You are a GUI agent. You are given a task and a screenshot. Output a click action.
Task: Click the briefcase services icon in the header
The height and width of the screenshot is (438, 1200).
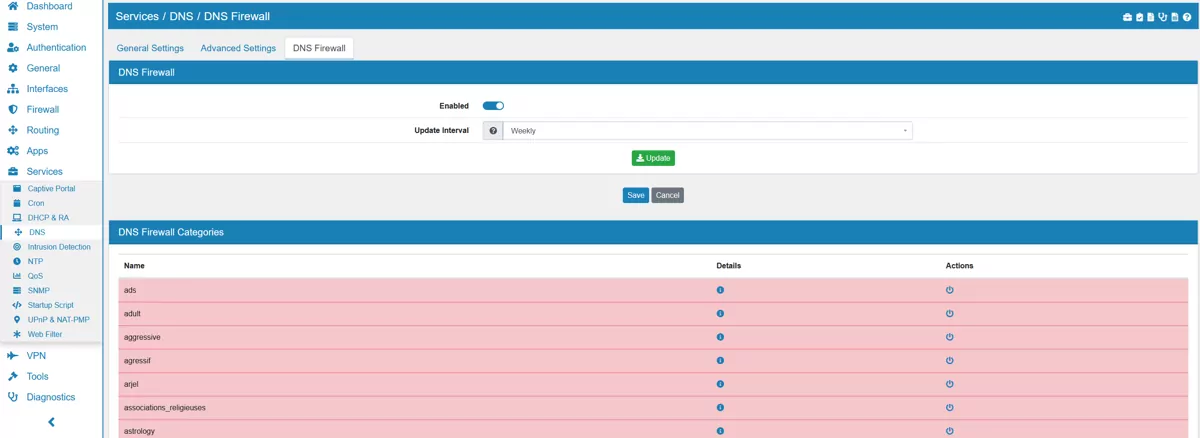tap(1127, 17)
